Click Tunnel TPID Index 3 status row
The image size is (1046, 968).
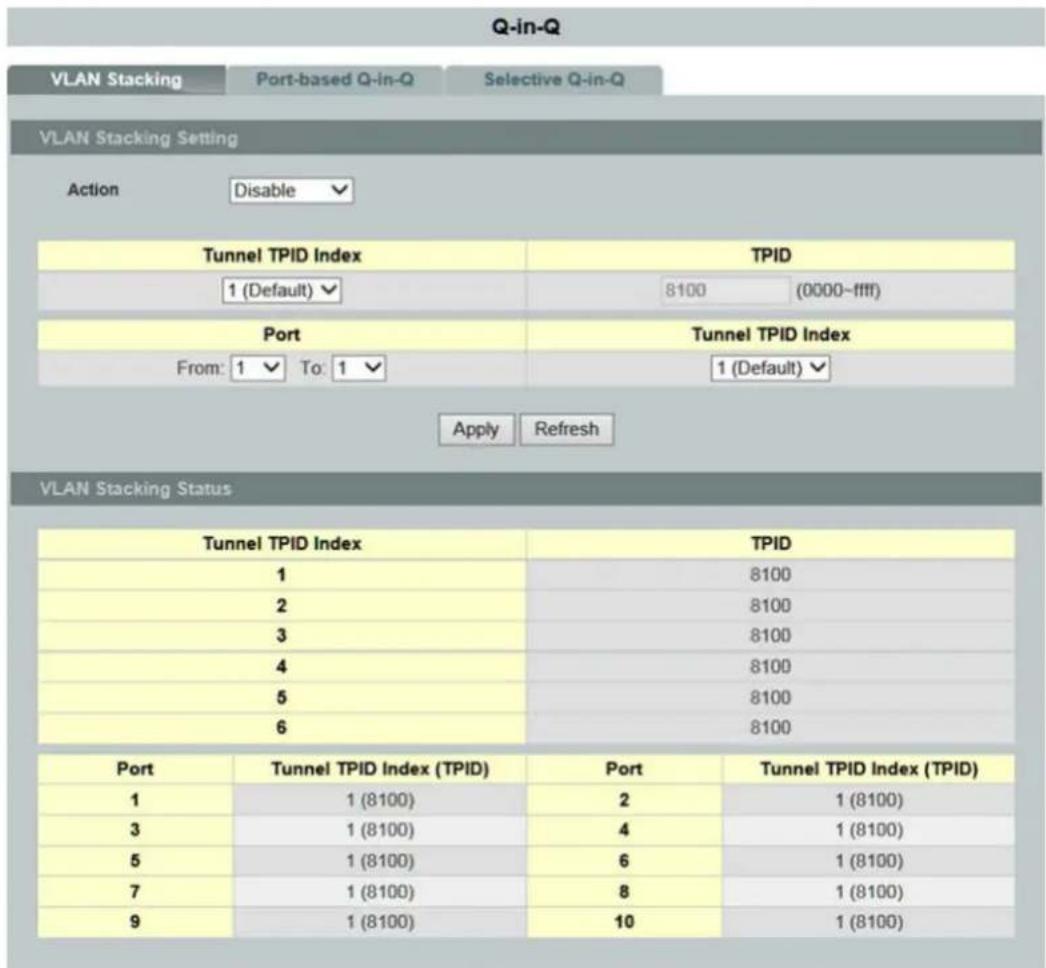tap(526, 636)
